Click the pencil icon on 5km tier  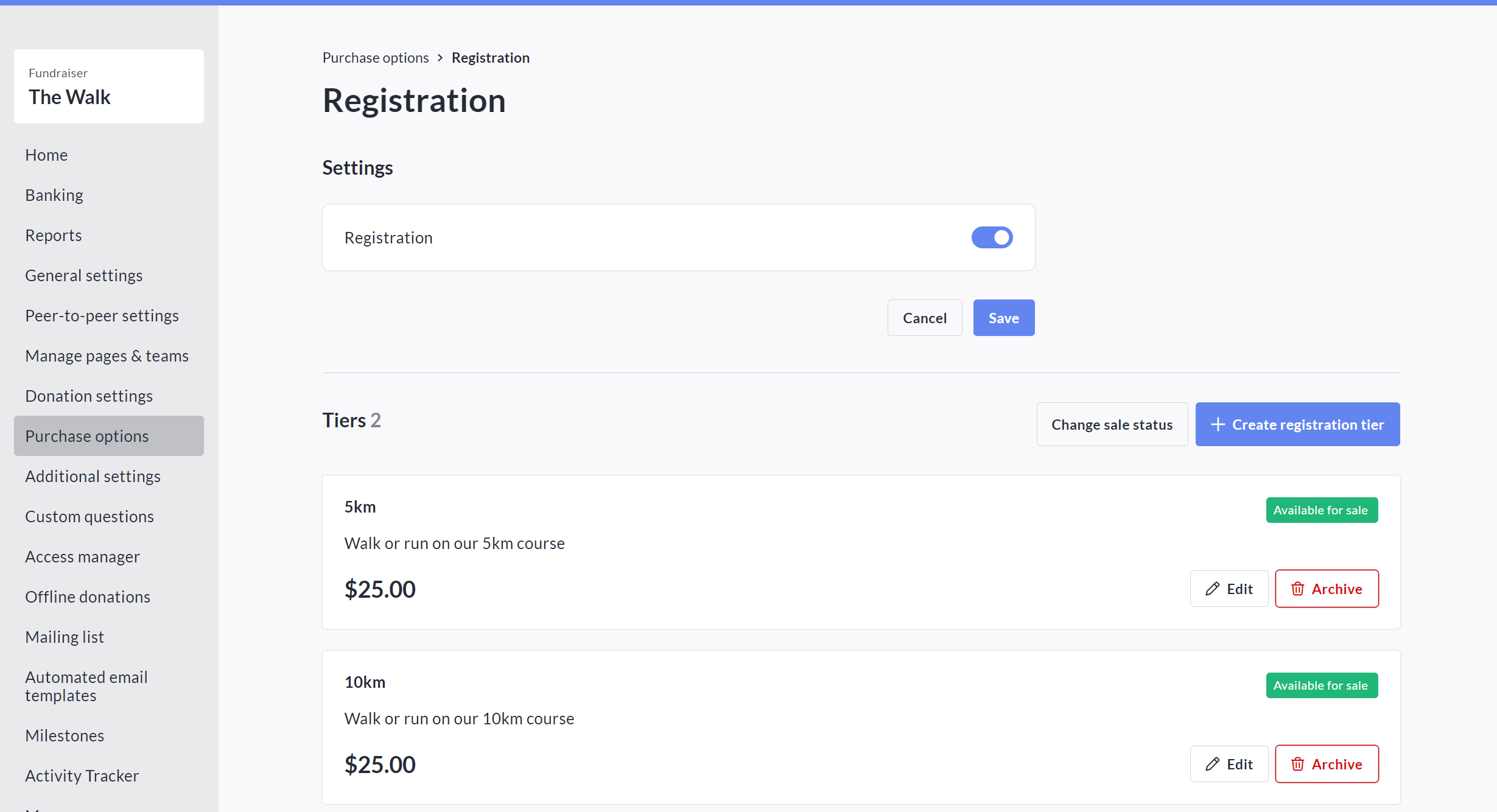(1212, 589)
